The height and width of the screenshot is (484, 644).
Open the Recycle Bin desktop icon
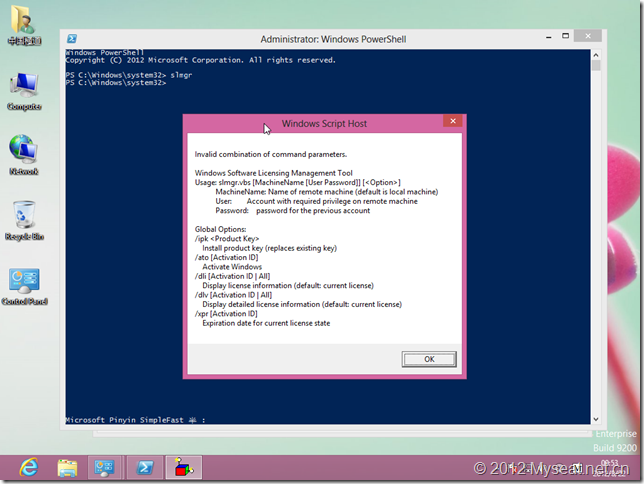point(24,220)
